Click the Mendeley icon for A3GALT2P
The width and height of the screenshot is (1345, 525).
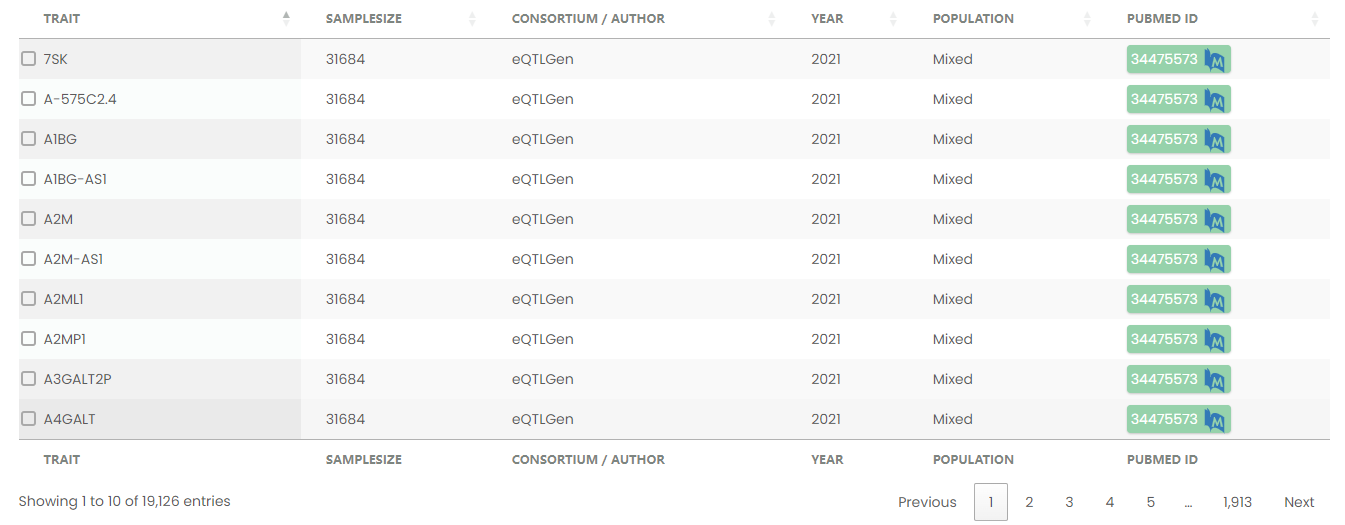[1215, 380]
